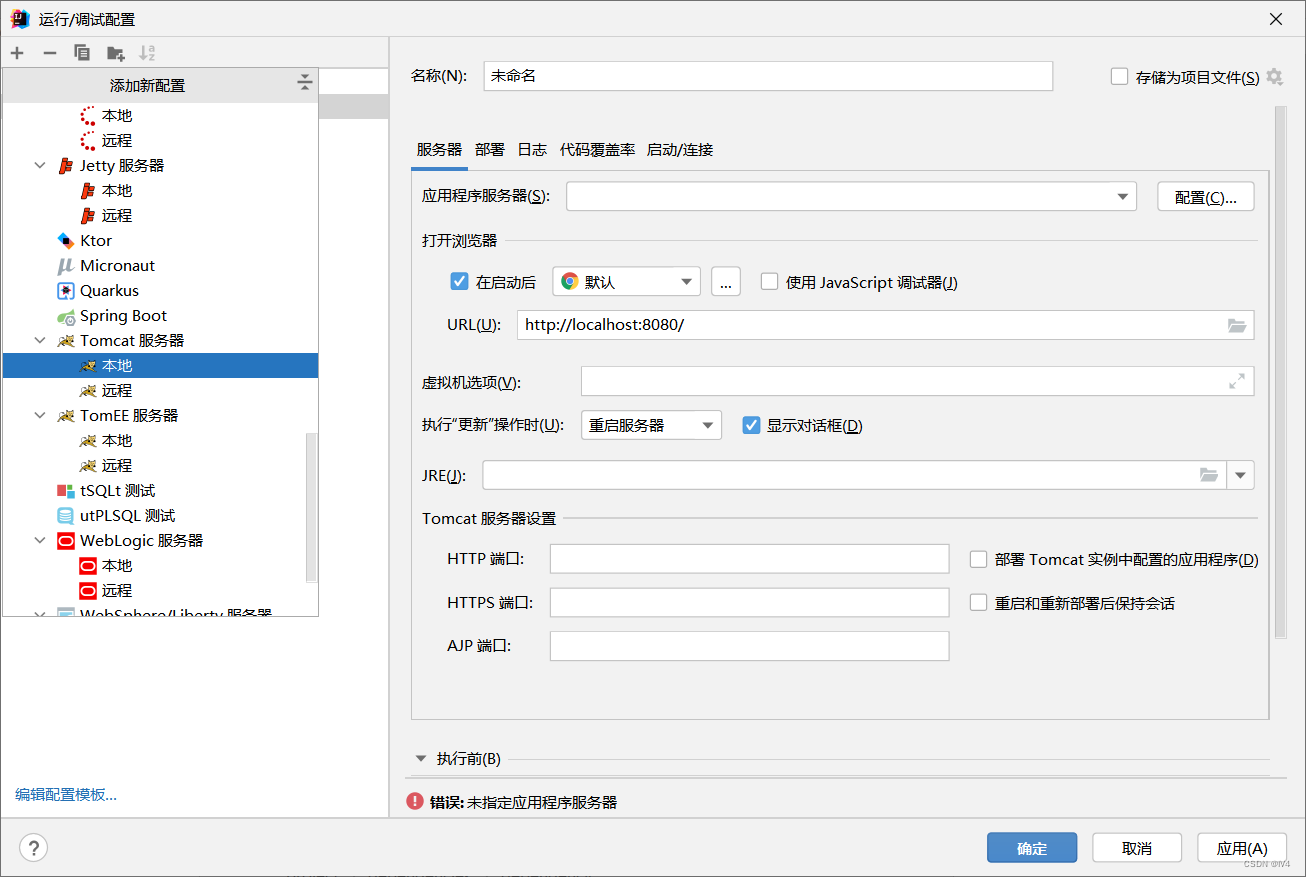Viewport: 1306px width, 877px height.
Task: Collapse the 执行前(B) section
Action: coord(421,758)
